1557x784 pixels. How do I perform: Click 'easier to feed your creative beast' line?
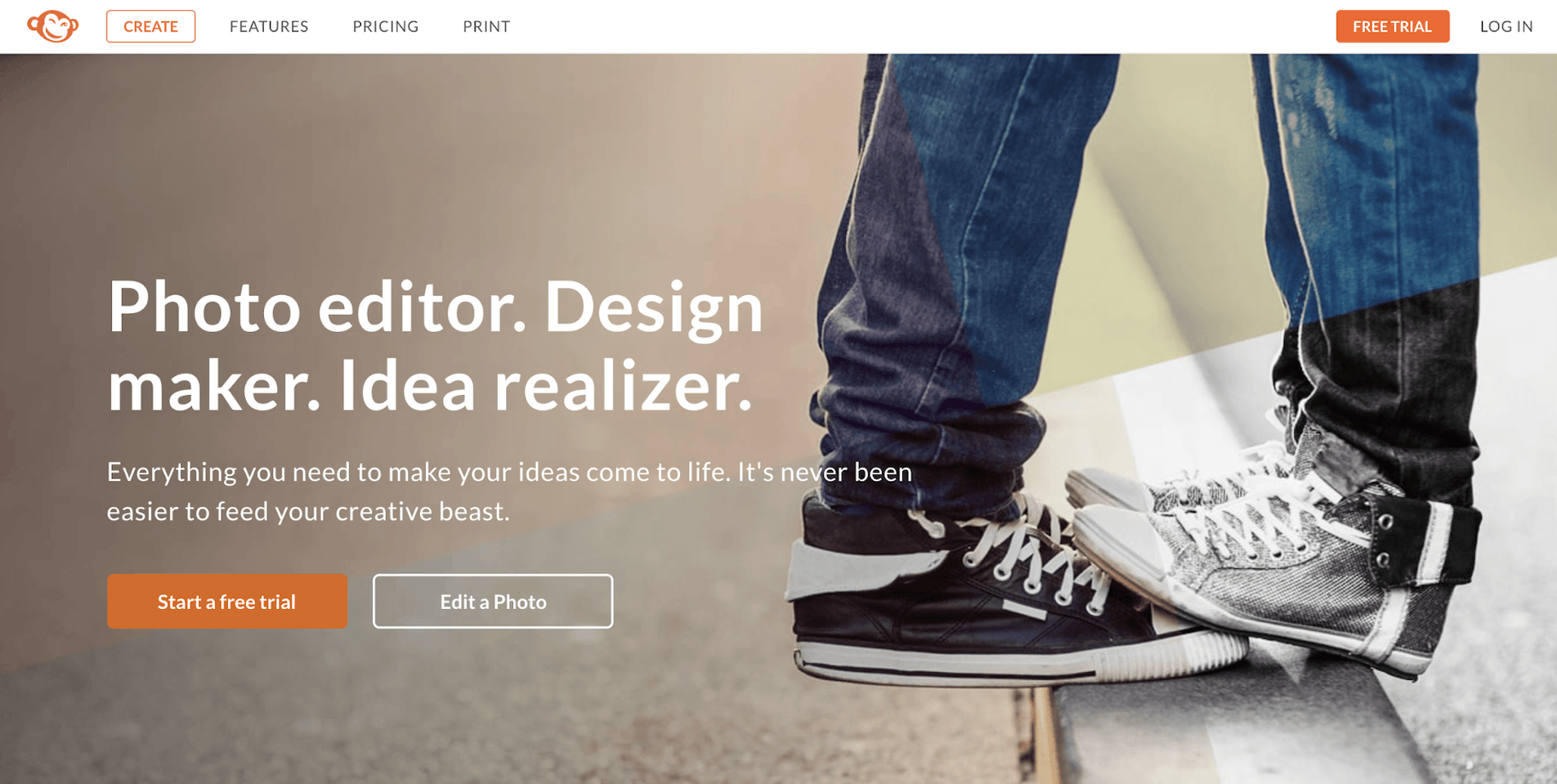[308, 511]
